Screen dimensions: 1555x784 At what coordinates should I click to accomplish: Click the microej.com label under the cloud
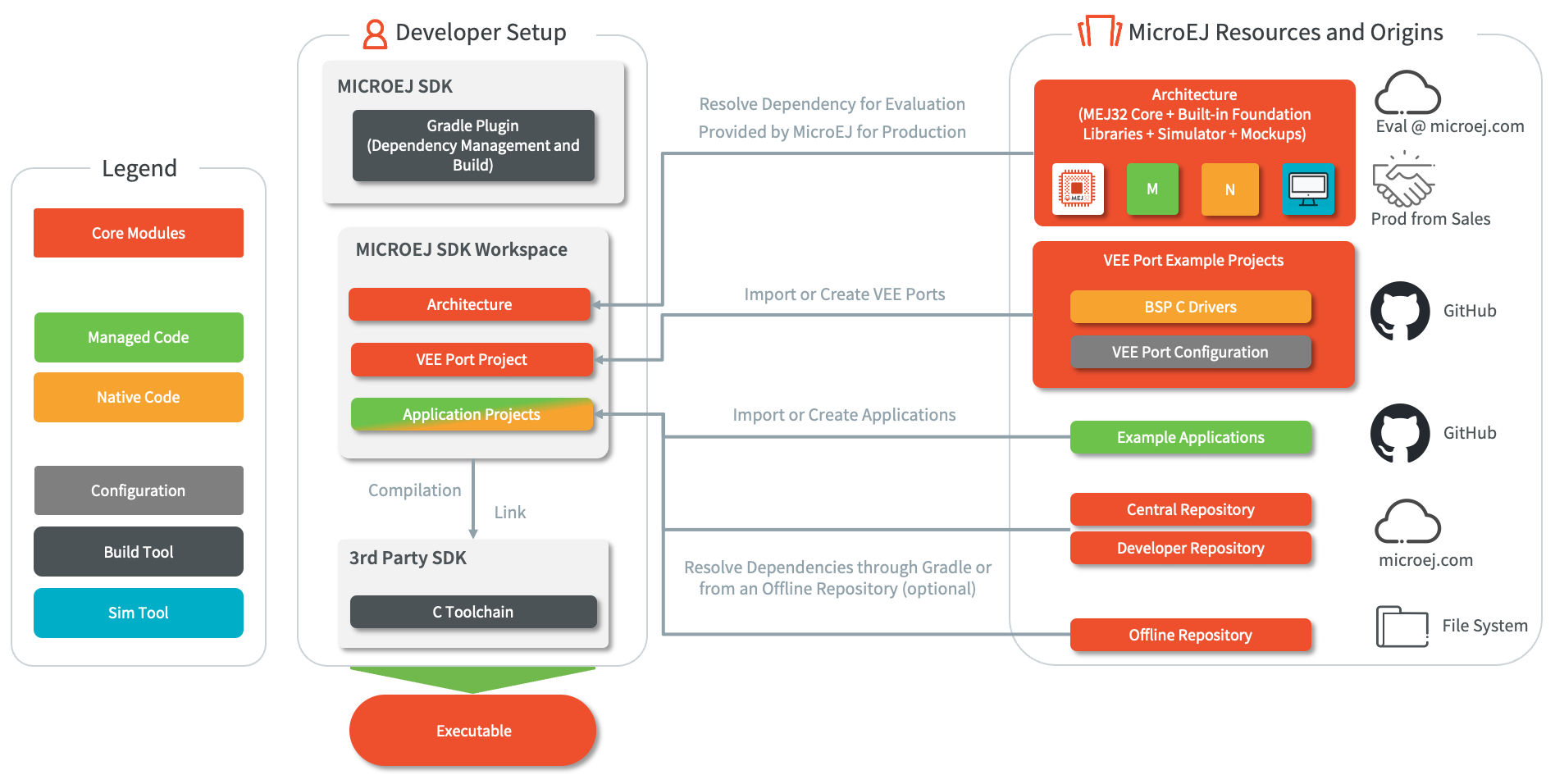tap(1425, 560)
